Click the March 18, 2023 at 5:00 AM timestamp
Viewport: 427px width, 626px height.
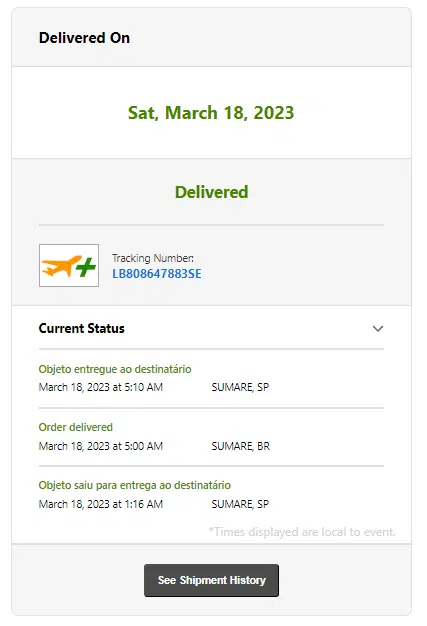click(x=101, y=446)
